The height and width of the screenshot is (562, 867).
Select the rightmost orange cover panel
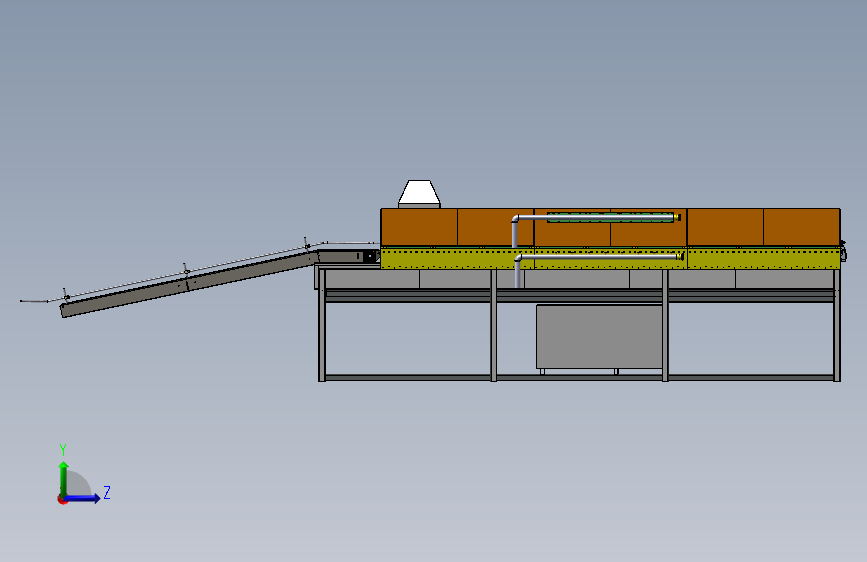(802, 227)
